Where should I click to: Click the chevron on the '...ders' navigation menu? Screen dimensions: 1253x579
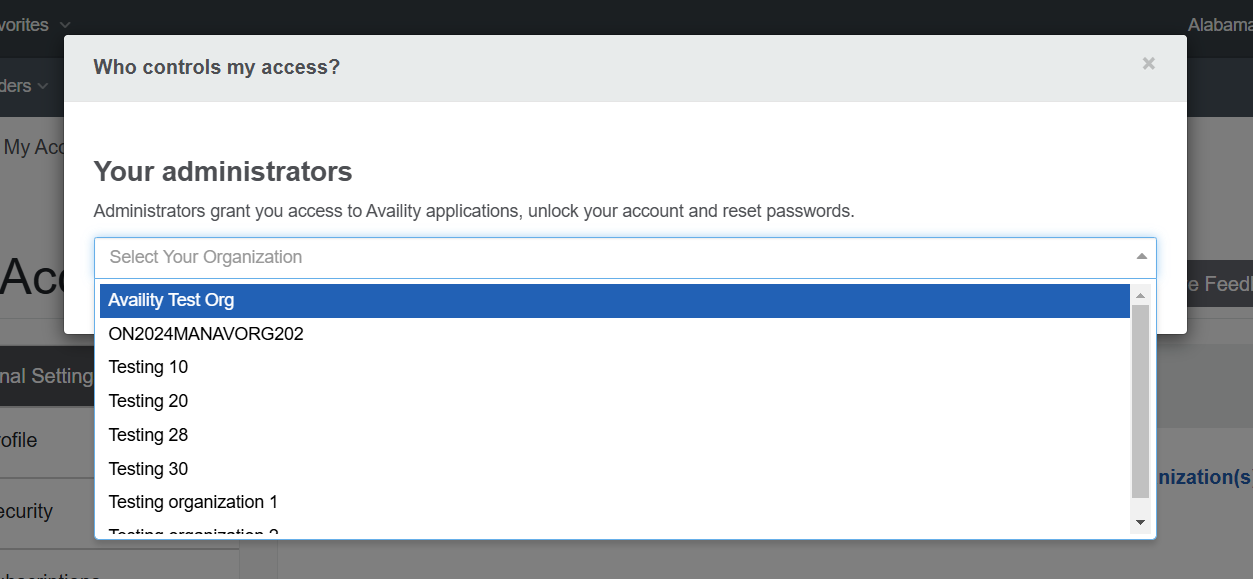(44, 86)
